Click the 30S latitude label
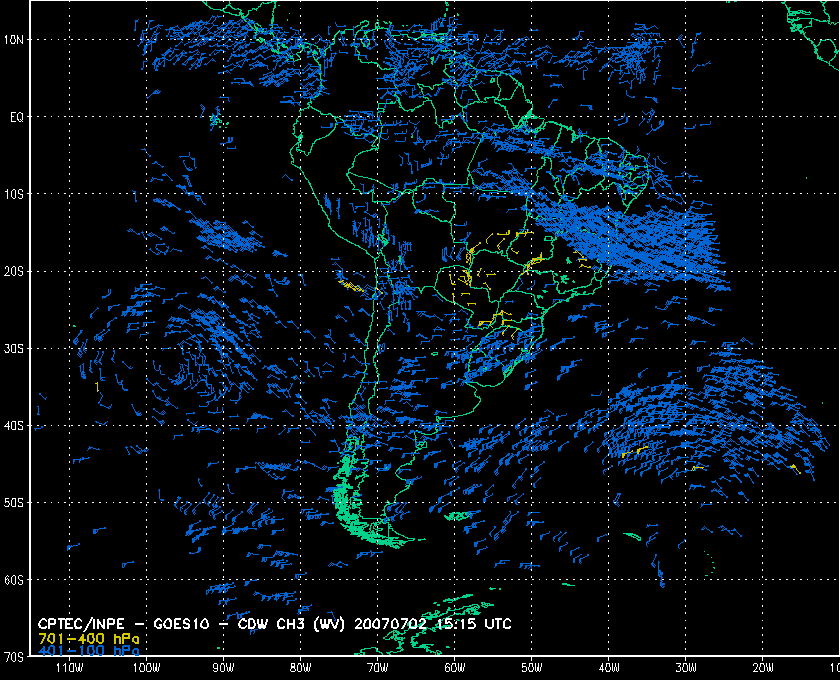This screenshot has height=680, width=840. 14,348
